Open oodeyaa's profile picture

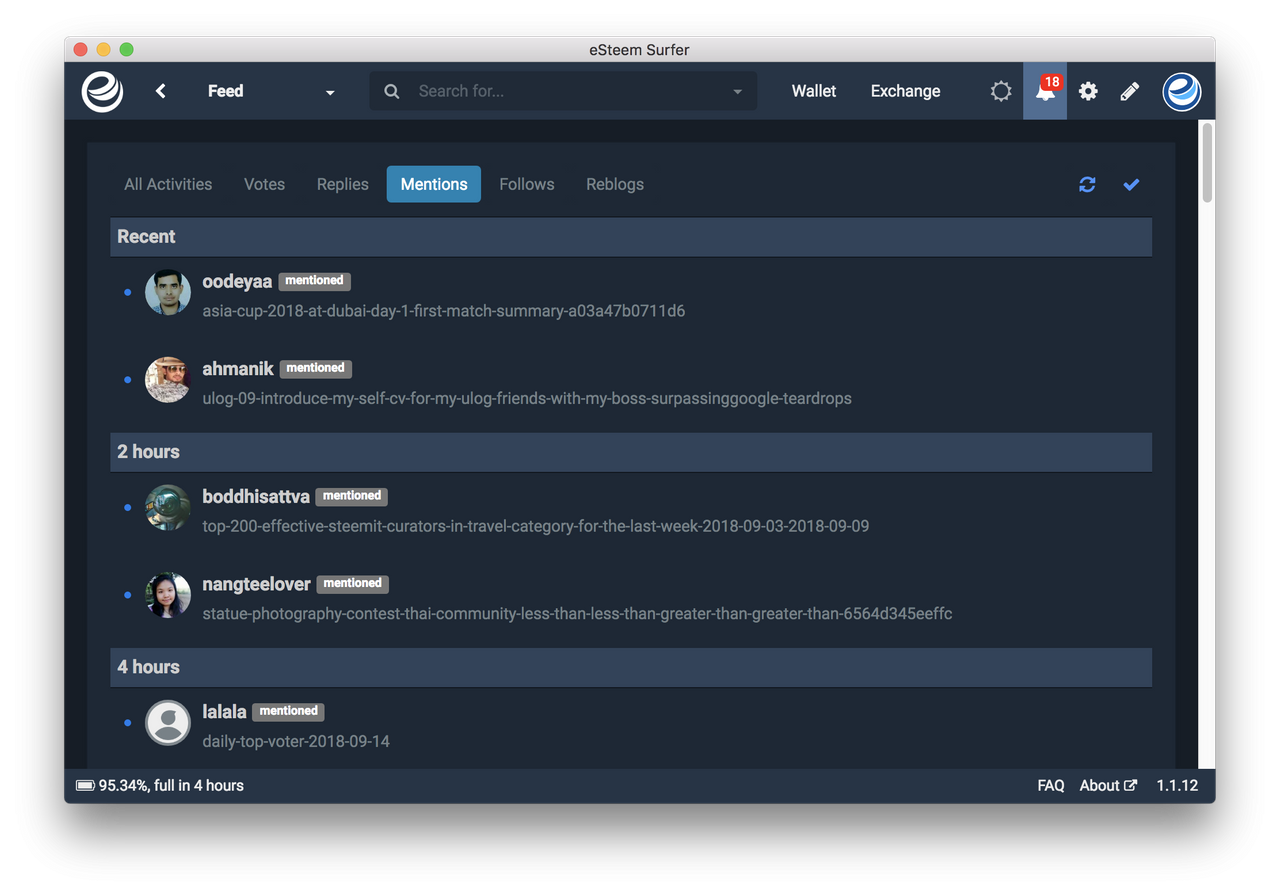167,292
